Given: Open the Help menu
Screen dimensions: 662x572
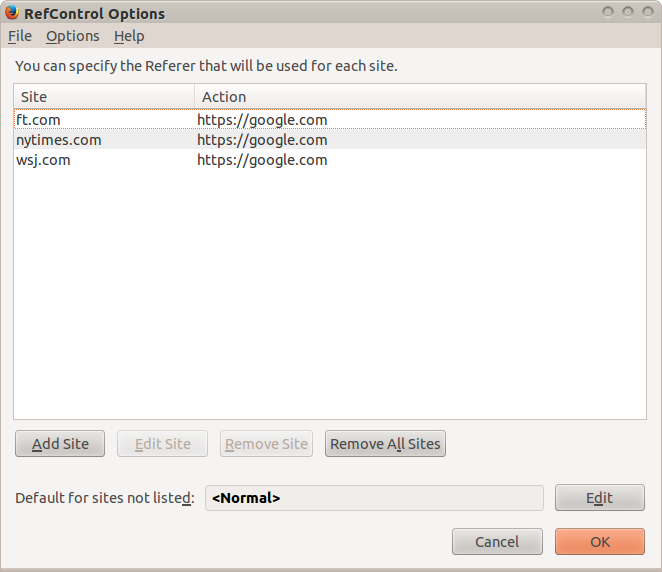Looking at the screenshot, I should point(129,36).
